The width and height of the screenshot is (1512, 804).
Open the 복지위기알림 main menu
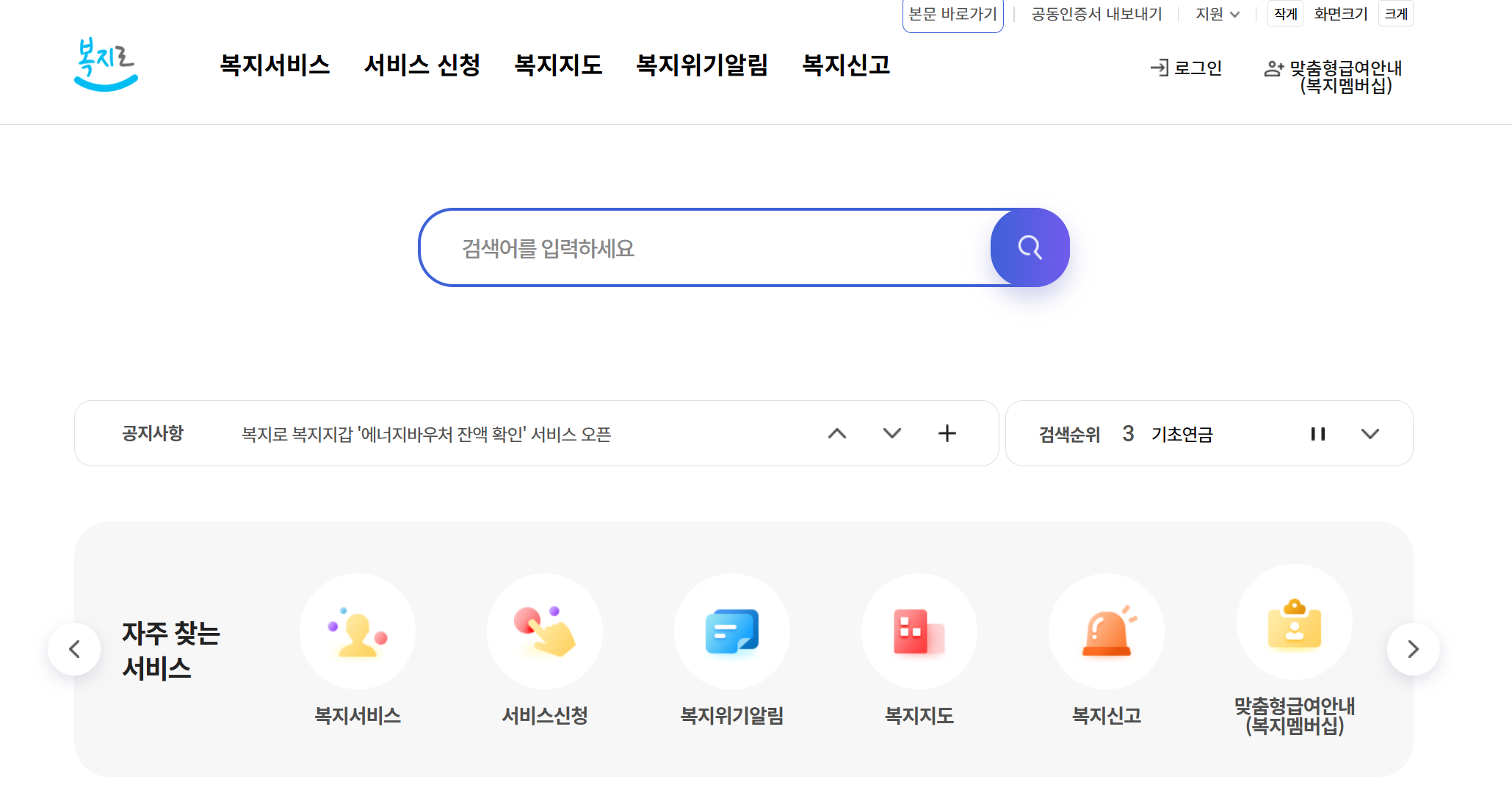tap(702, 65)
